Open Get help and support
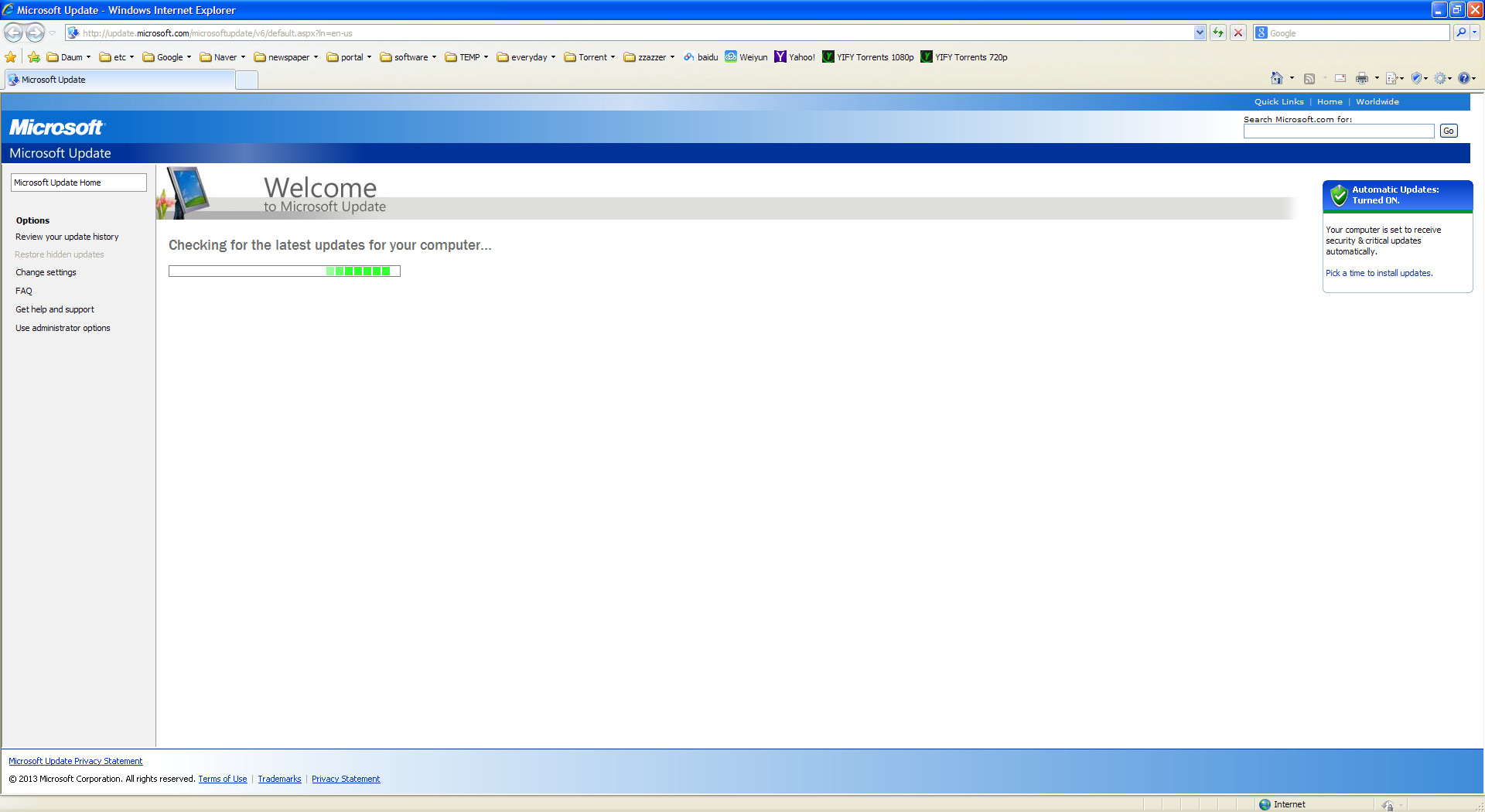The width and height of the screenshot is (1485, 812). pos(55,309)
